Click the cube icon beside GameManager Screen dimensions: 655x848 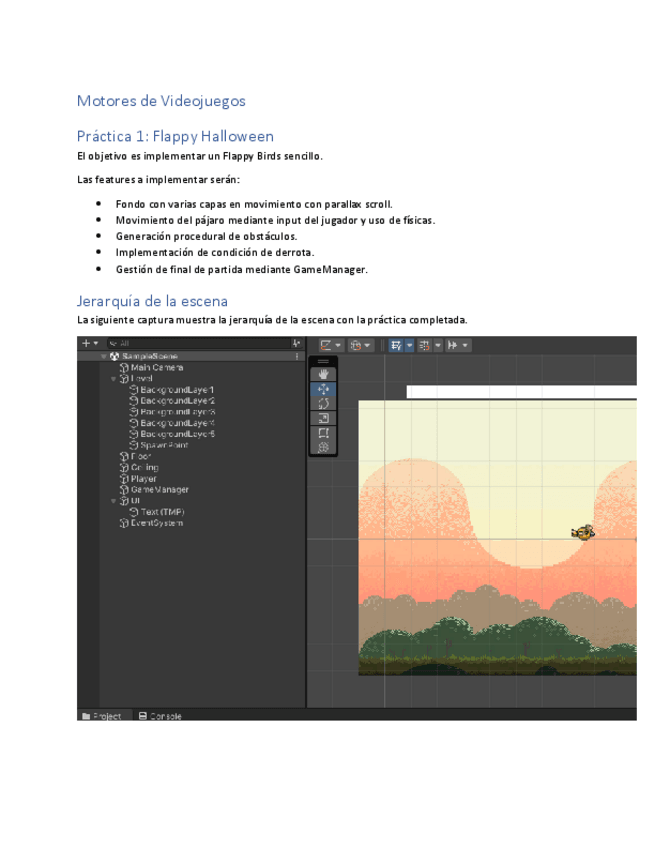pyautogui.click(x=124, y=490)
